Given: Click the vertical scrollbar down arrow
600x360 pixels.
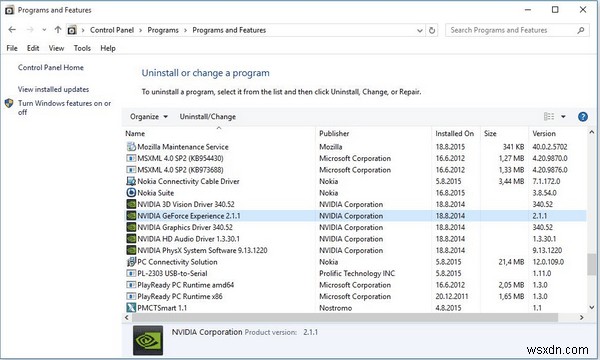Looking at the screenshot, I should click(x=592, y=307).
